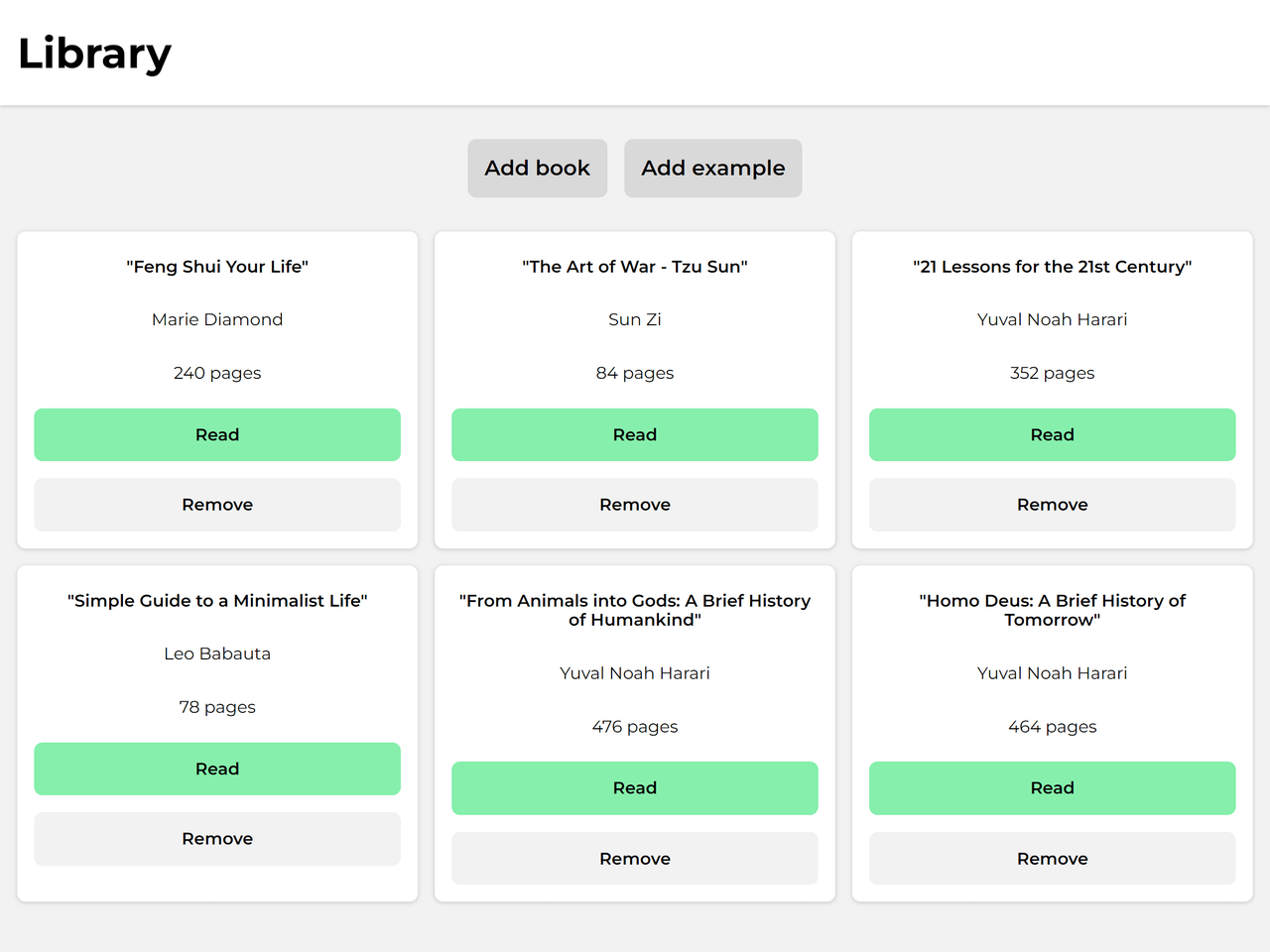This screenshot has height=952, width=1270.
Task: Click the "Feng Shui Your Life" title text
Action: 217,267
